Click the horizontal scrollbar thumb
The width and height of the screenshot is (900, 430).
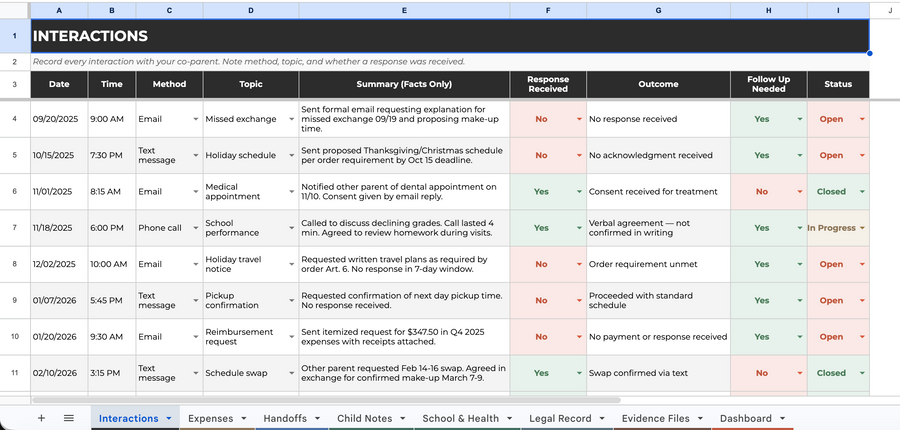point(326,400)
